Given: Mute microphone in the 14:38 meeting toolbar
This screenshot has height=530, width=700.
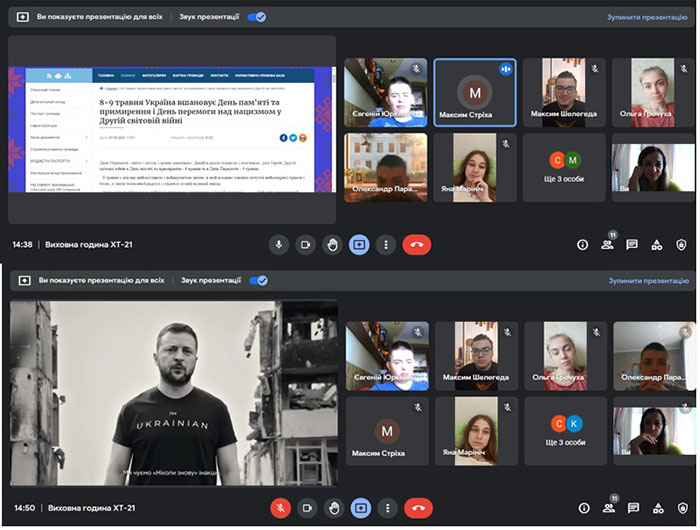Looking at the screenshot, I should [280, 244].
